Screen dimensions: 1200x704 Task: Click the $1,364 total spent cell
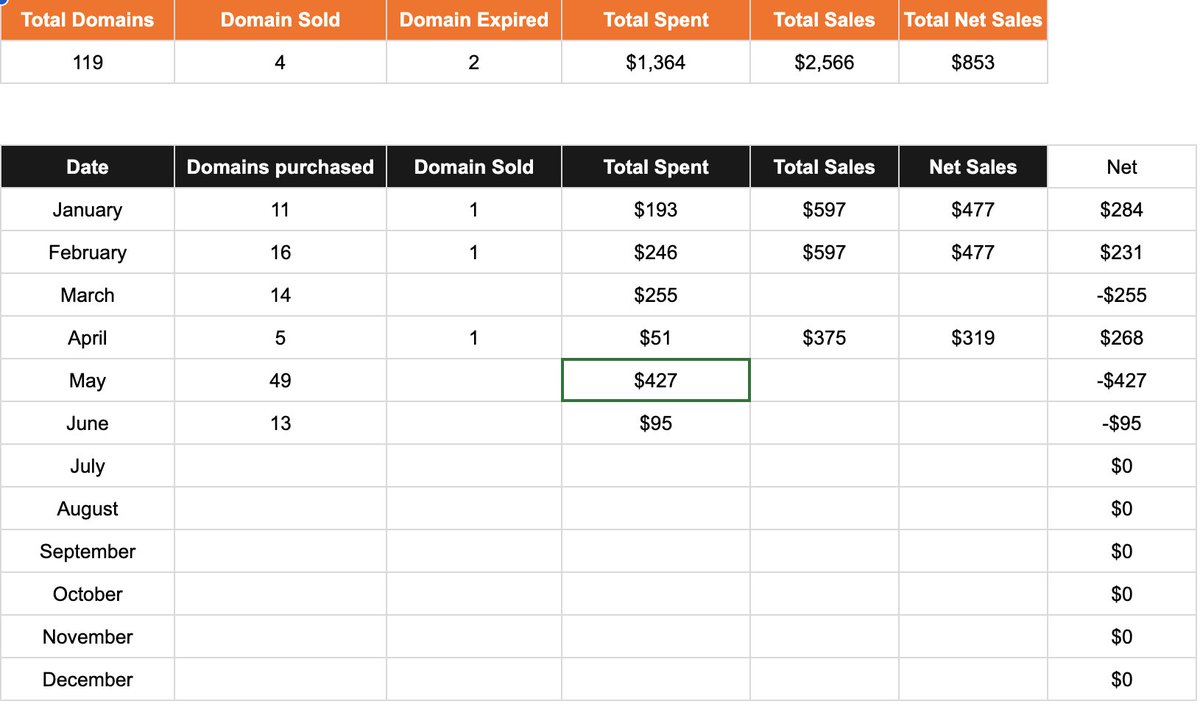[656, 62]
